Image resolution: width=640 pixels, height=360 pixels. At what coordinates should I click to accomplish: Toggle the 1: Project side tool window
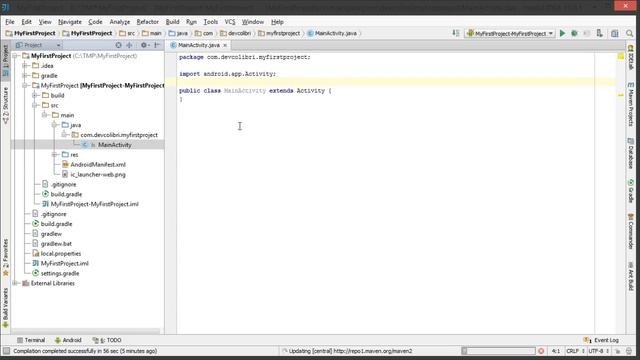click(6, 60)
